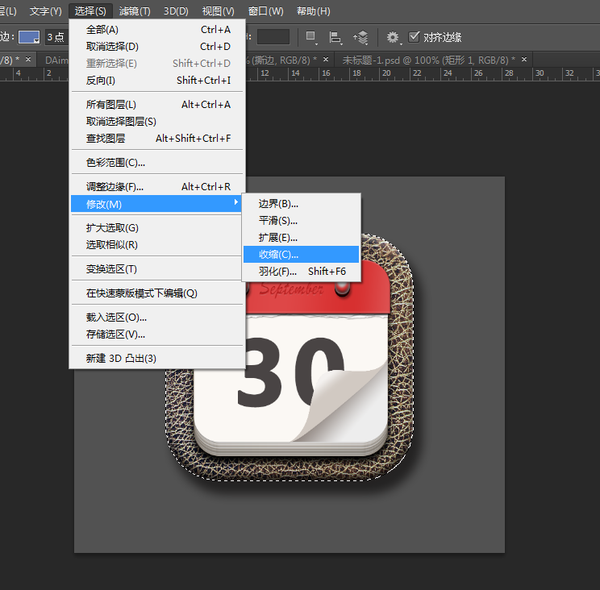Choose 收缩(C)... in submenu
Viewport: 600px width, 590px height.
tap(301, 254)
